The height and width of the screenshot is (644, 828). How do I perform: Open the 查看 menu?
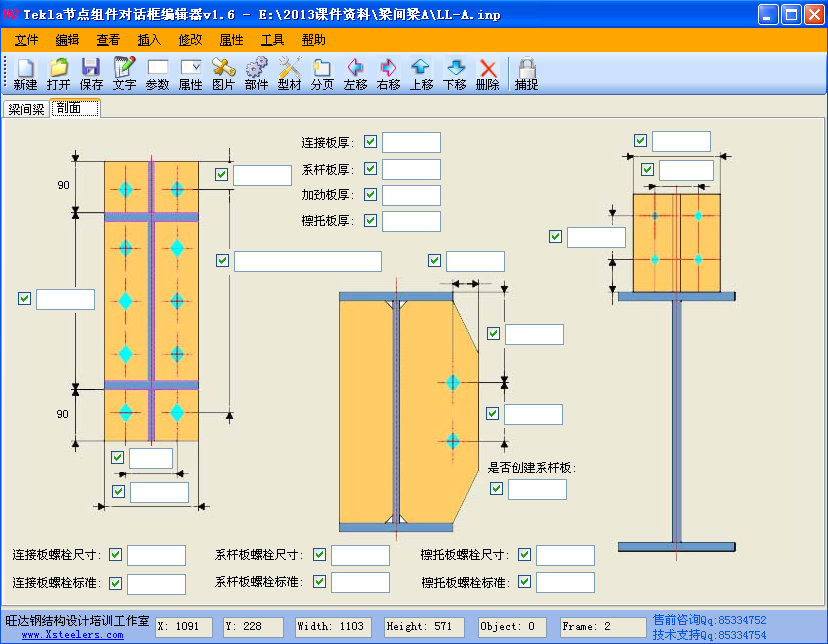(x=108, y=40)
